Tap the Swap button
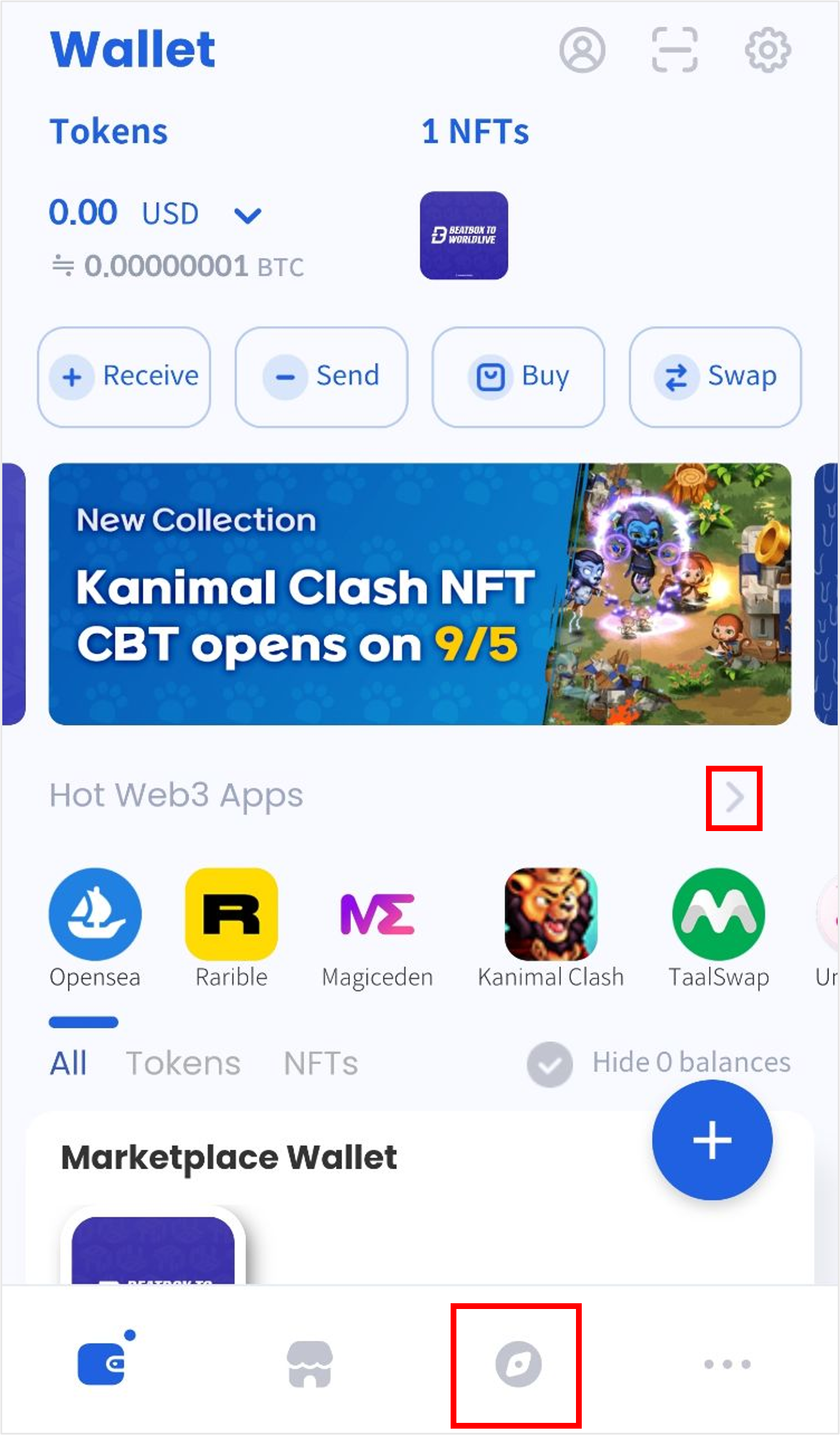The width and height of the screenshot is (840, 1435). pos(715,377)
